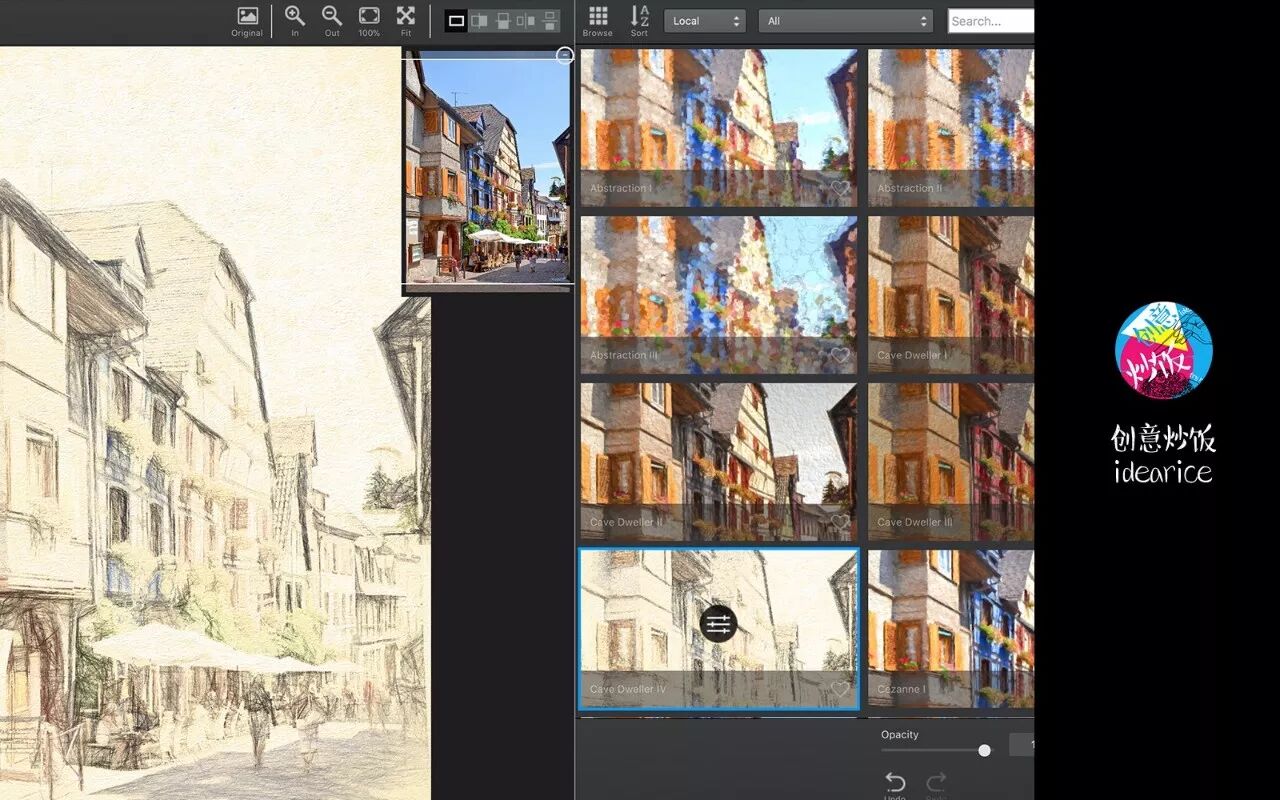
Task: Minimize the navigator preview panel
Action: click(564, 56)
